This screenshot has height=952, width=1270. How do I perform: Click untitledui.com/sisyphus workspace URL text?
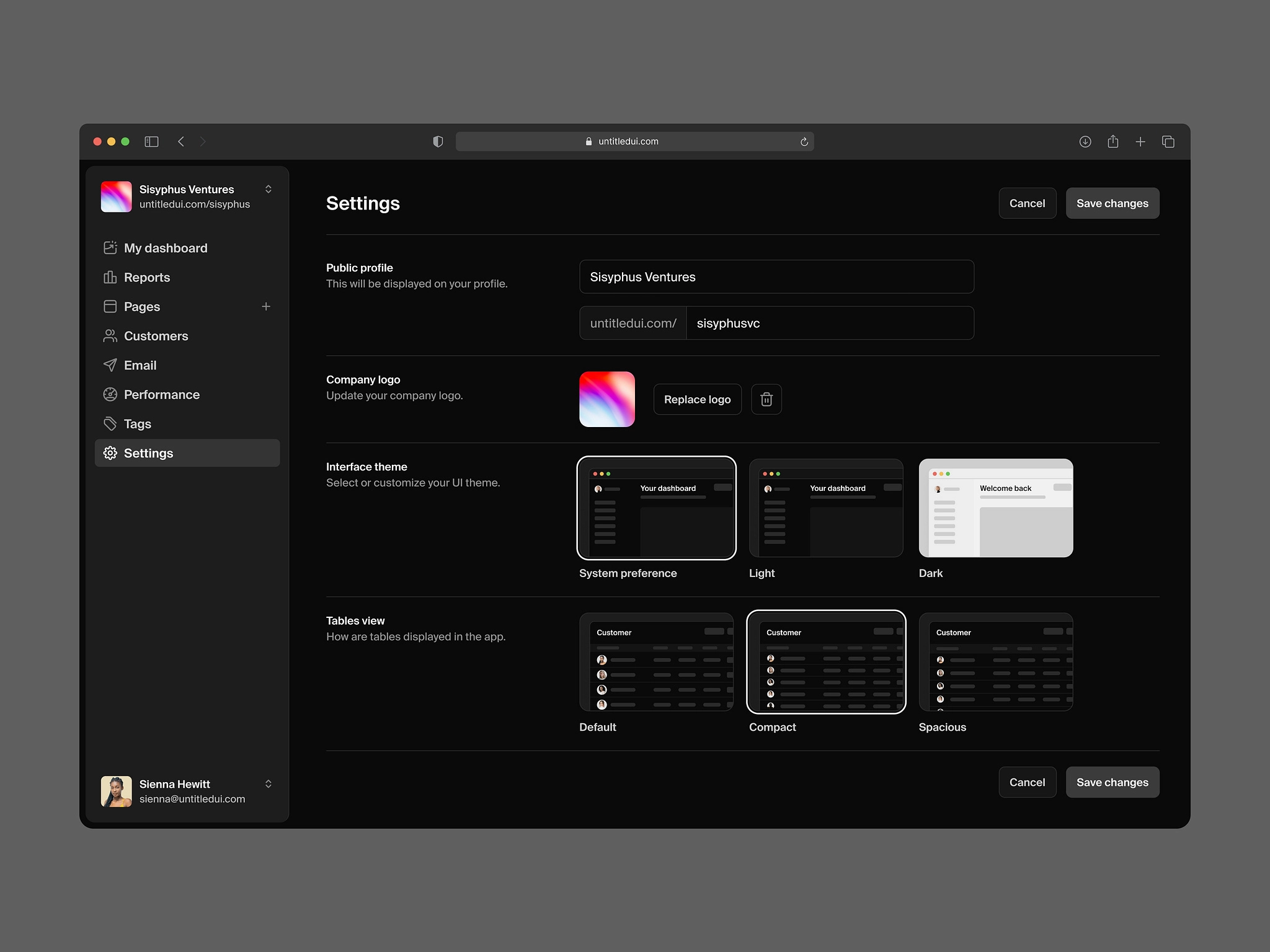pos(195,204)
